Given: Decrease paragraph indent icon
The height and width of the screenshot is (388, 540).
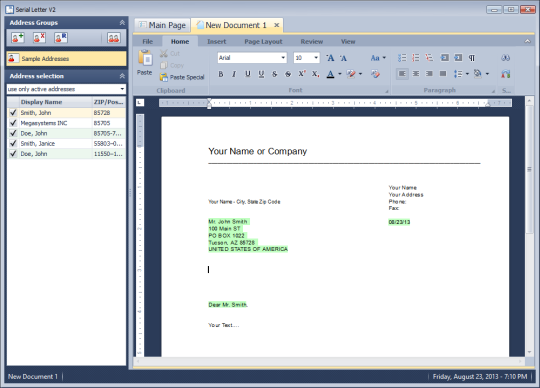Looking at the screenshot, I should coord(445,58).
